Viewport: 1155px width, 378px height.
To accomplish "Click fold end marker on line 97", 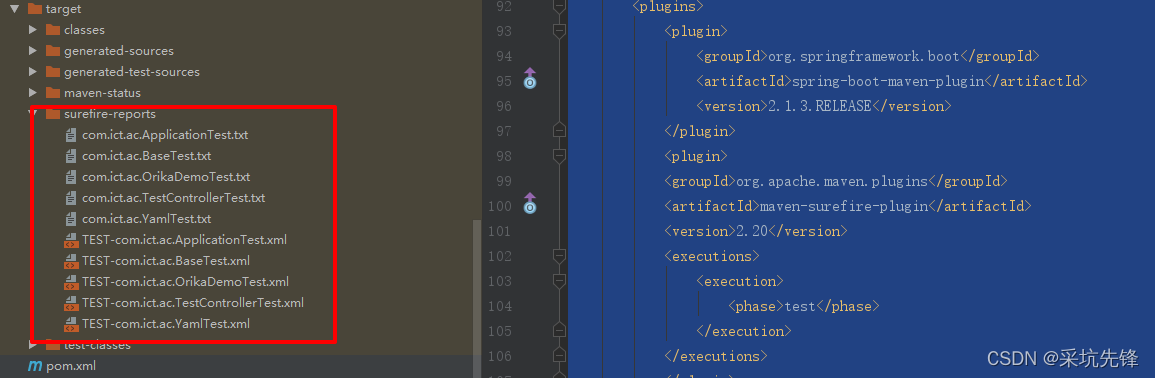I will click(x=559, y=130).
